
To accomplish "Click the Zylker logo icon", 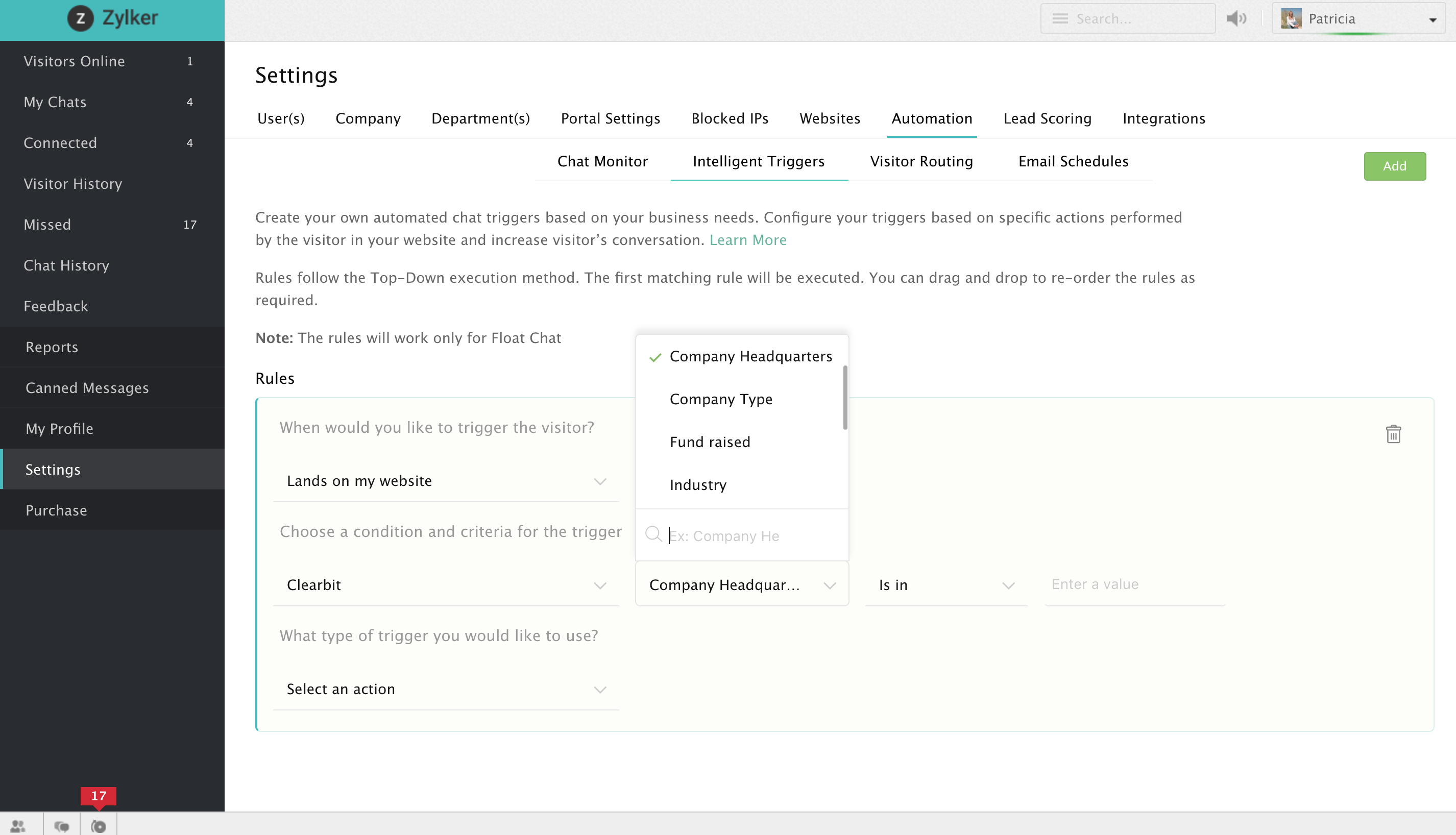I will (x=80, y=18).
